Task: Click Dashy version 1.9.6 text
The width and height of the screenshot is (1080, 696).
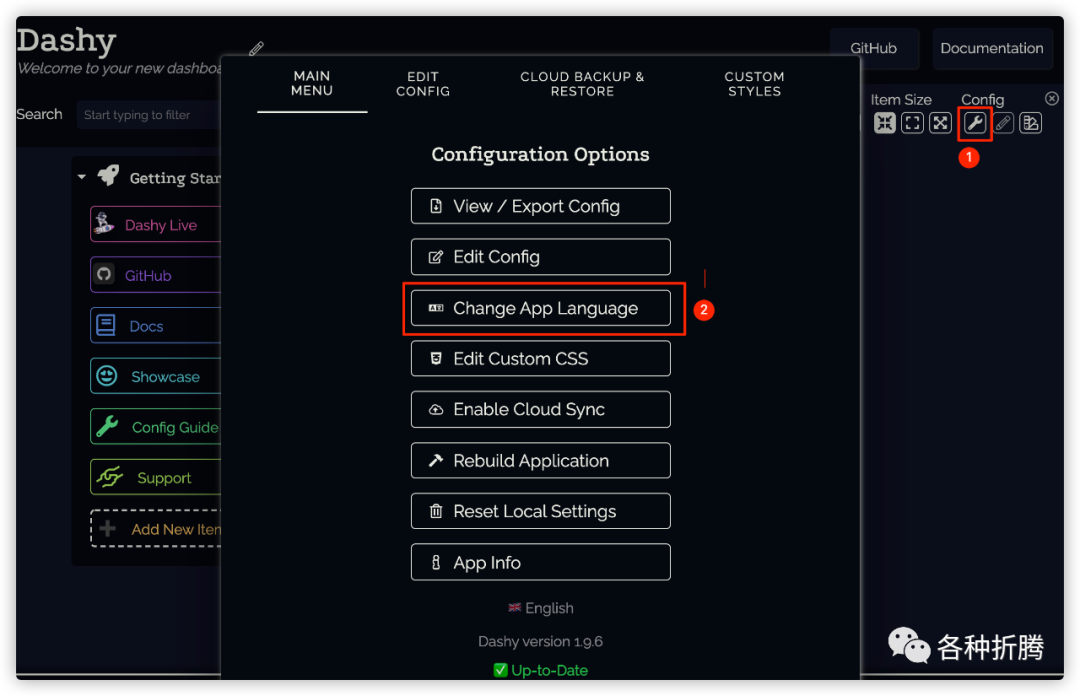Action: tap(541, 642)
